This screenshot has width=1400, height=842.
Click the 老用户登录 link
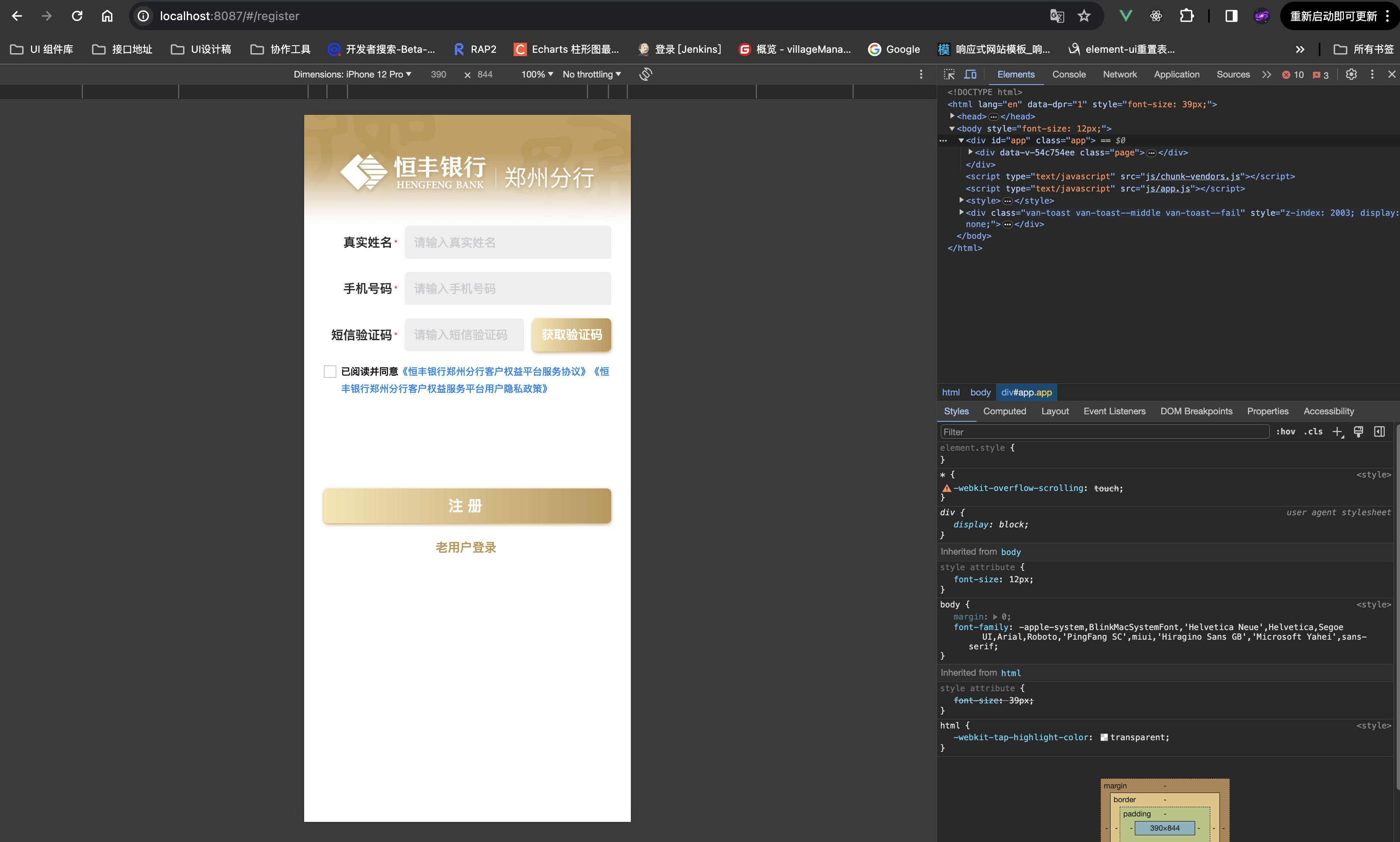pyautogui.click(x=466, y=548)
